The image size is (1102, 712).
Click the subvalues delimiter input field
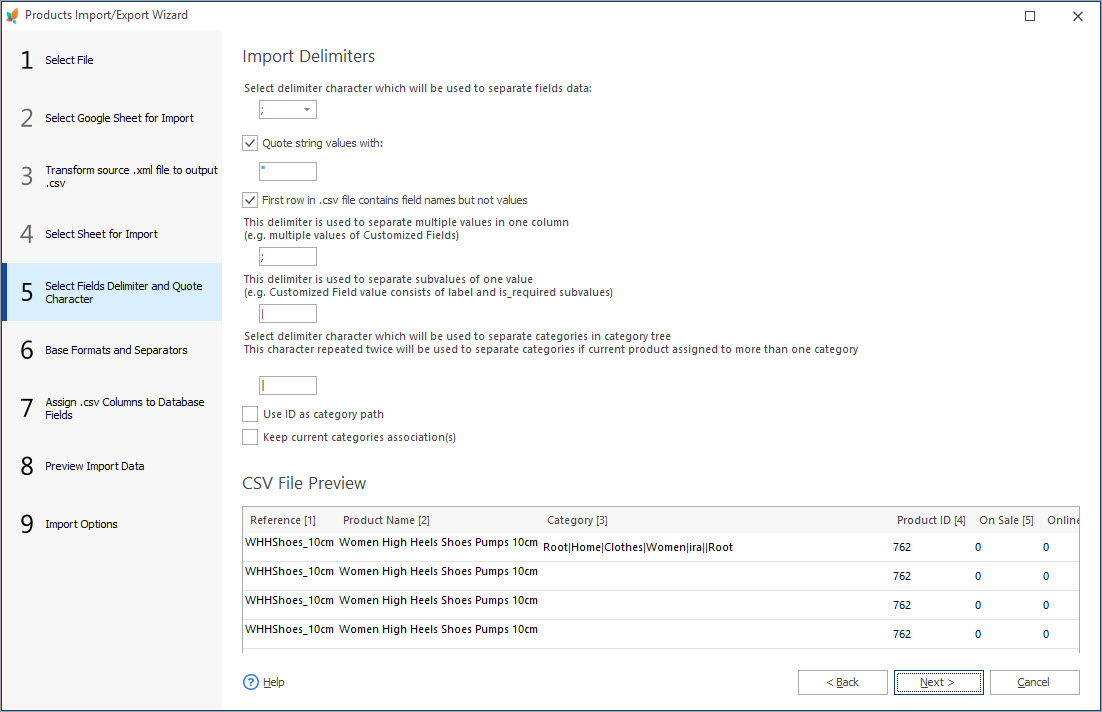(x=288, y=313)
